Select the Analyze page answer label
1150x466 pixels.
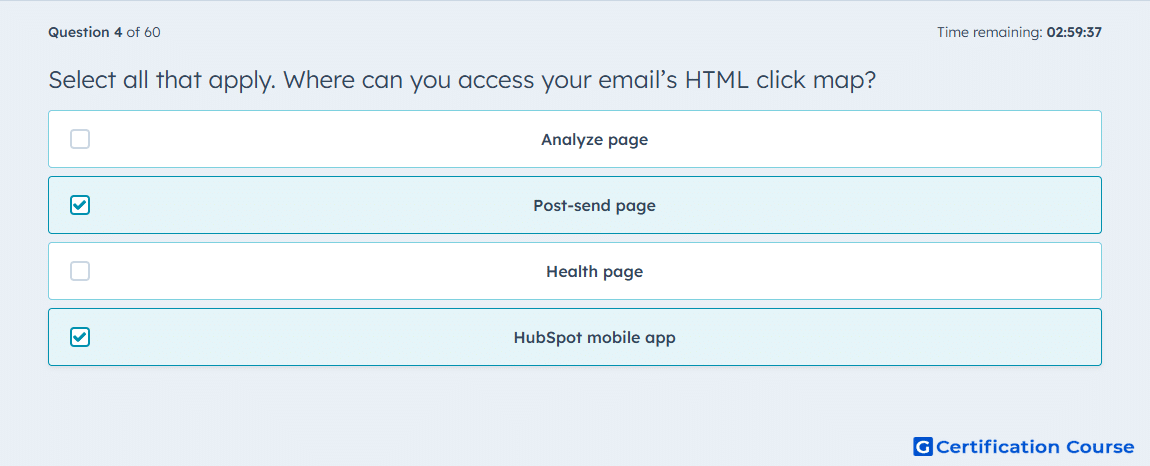tap(594, 139)
